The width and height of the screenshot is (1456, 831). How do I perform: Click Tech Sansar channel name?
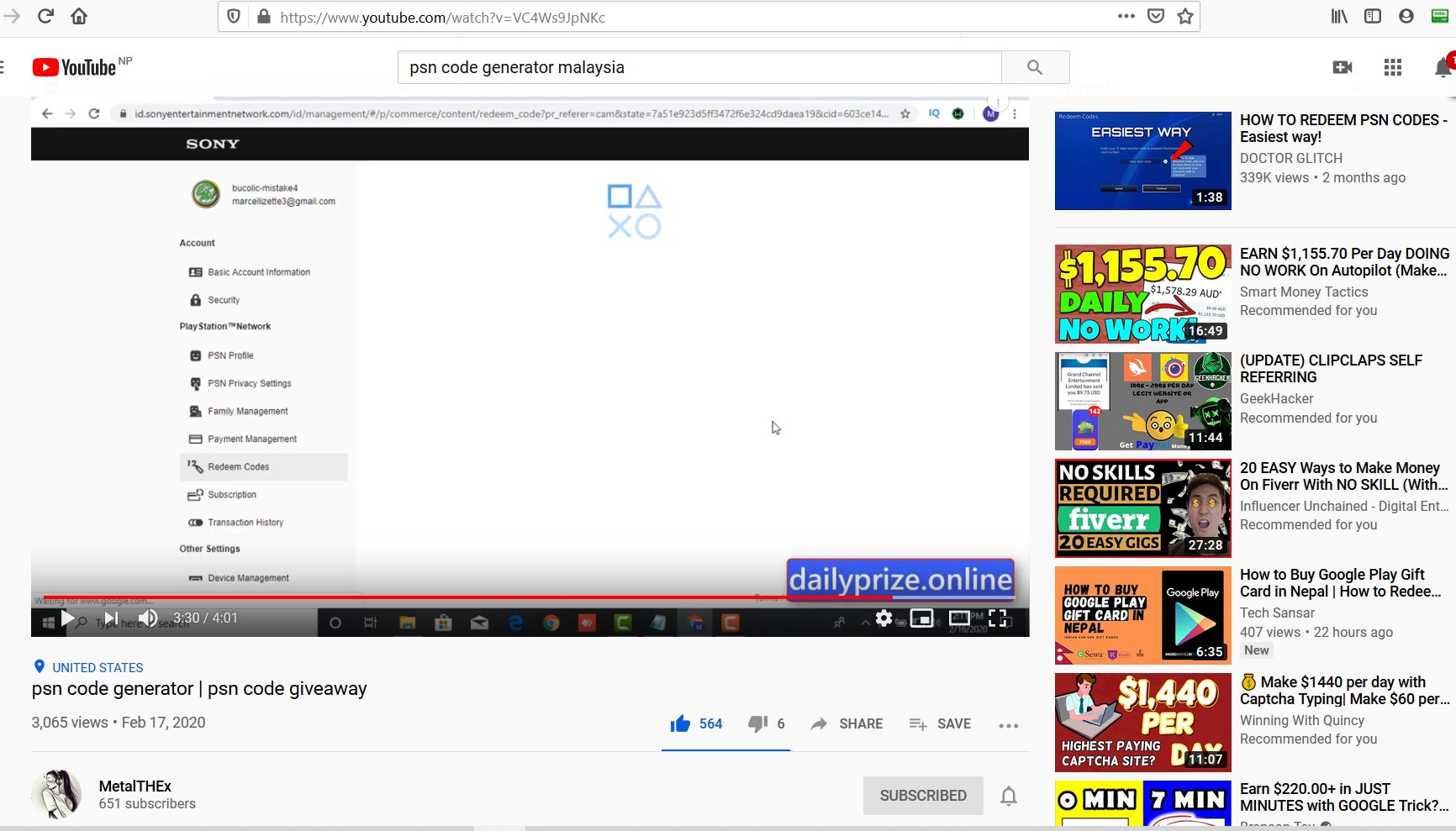tap(1277, 613)
